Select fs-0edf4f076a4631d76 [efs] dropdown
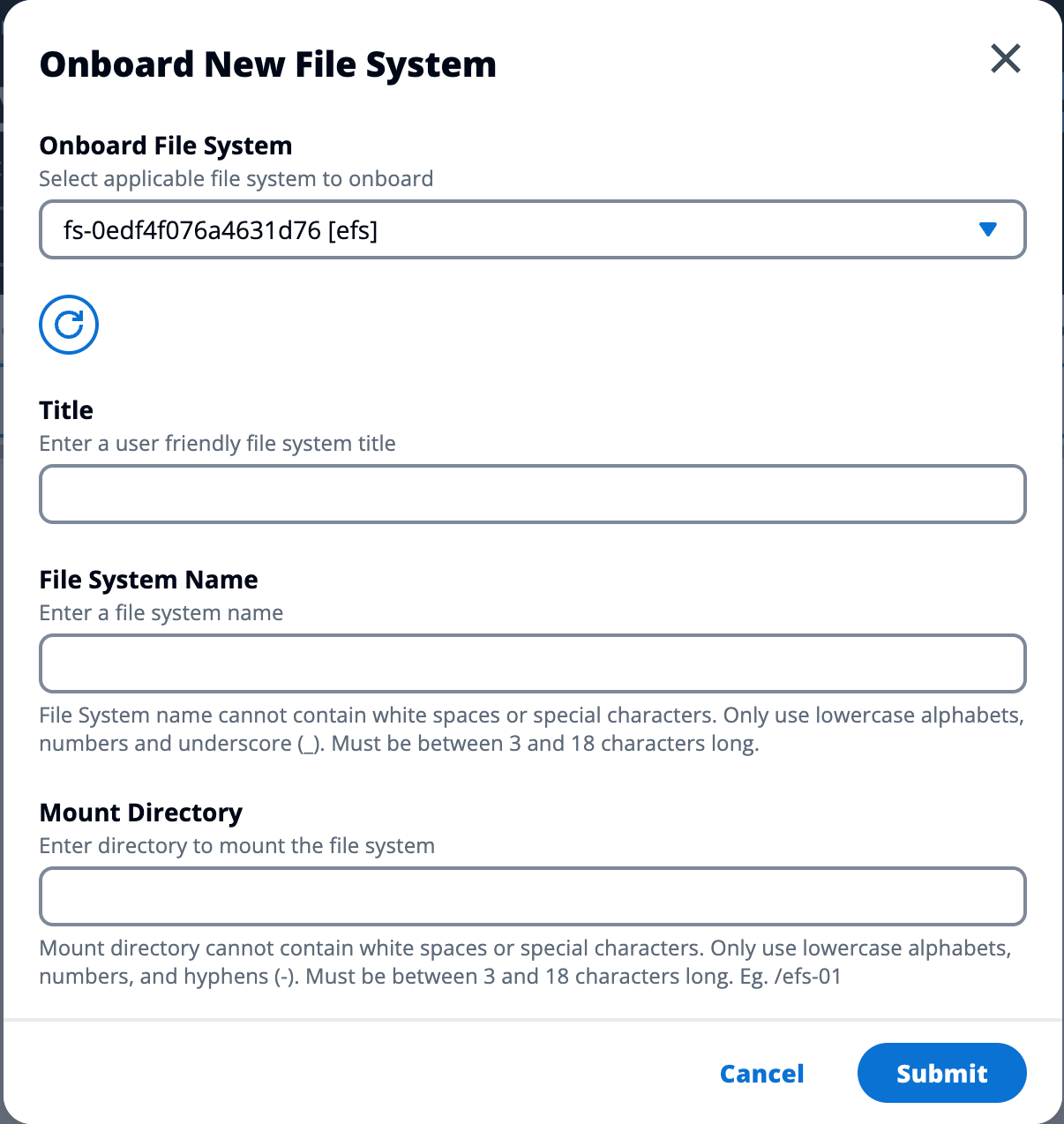Screen dimensions: 1064x1124 point(532,229)
